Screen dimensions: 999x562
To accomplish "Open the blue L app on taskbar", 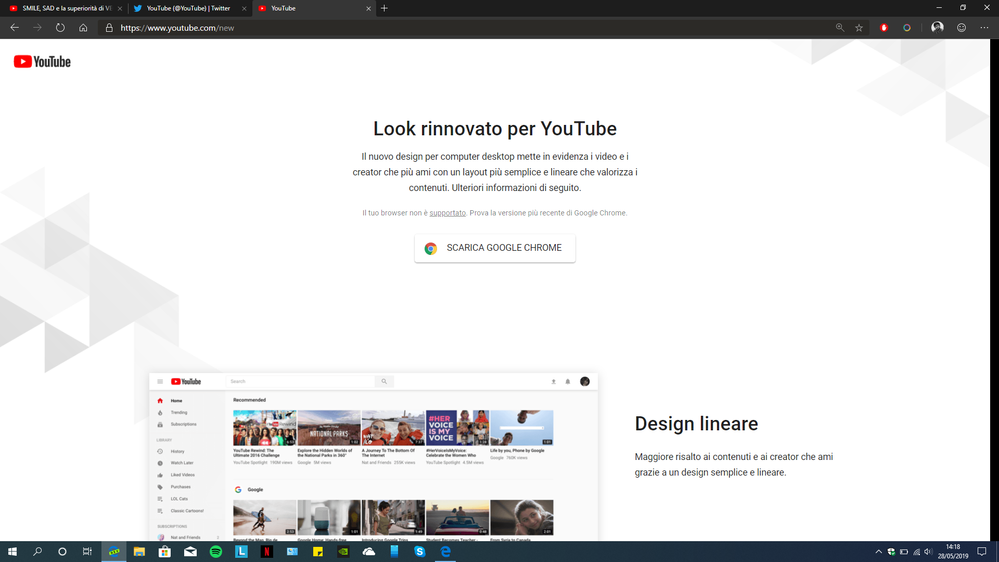I will (241, 551).
